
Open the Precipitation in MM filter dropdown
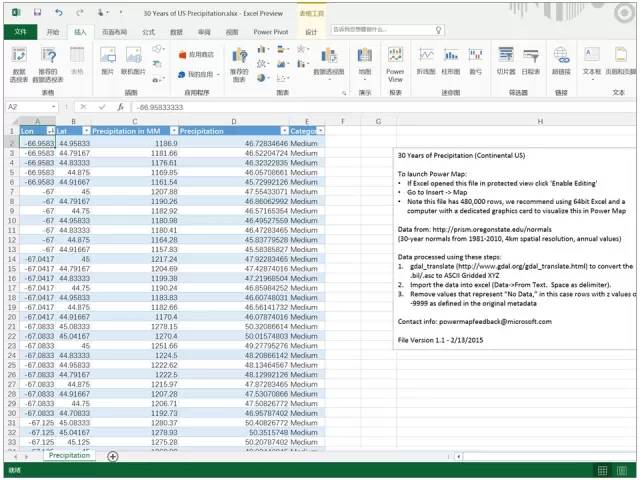pyautogui.click(x=174, y=131)
